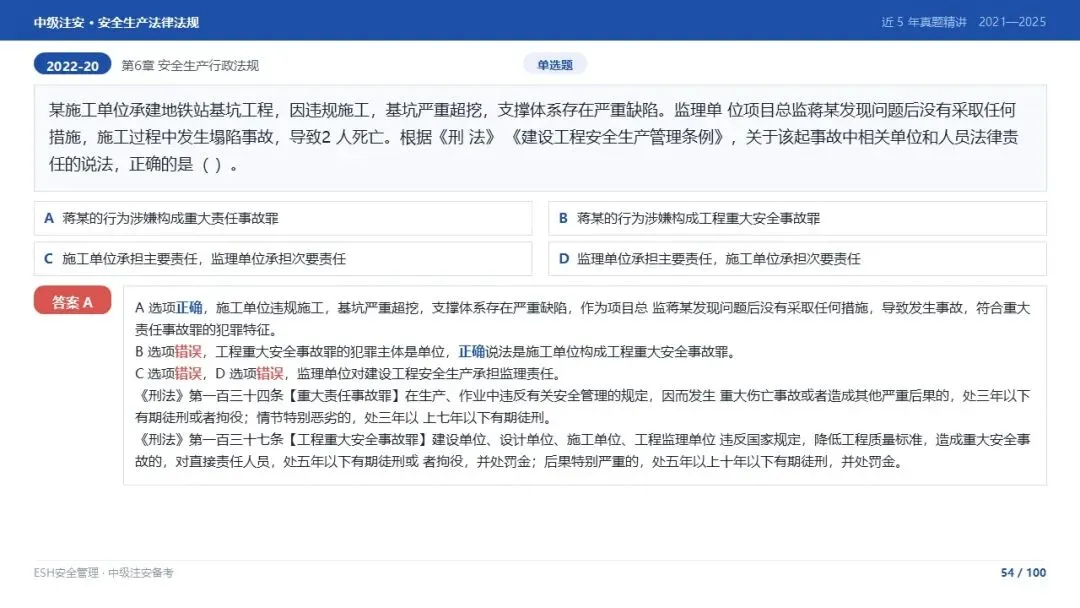
Task: Click the 单选题 question type tag
Action: [555, 65]
